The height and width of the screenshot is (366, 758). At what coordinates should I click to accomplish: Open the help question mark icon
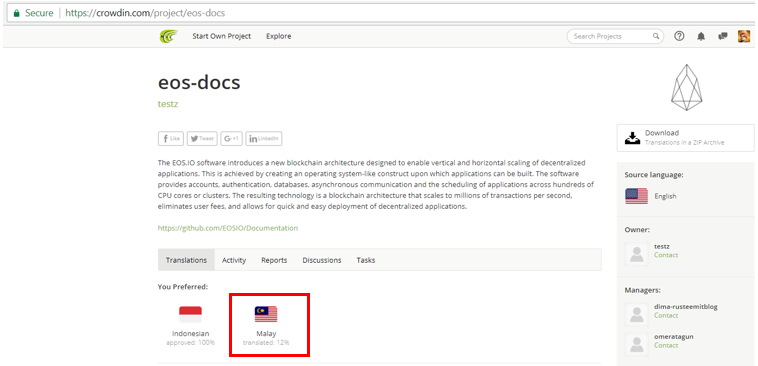(x=679, y=36)
